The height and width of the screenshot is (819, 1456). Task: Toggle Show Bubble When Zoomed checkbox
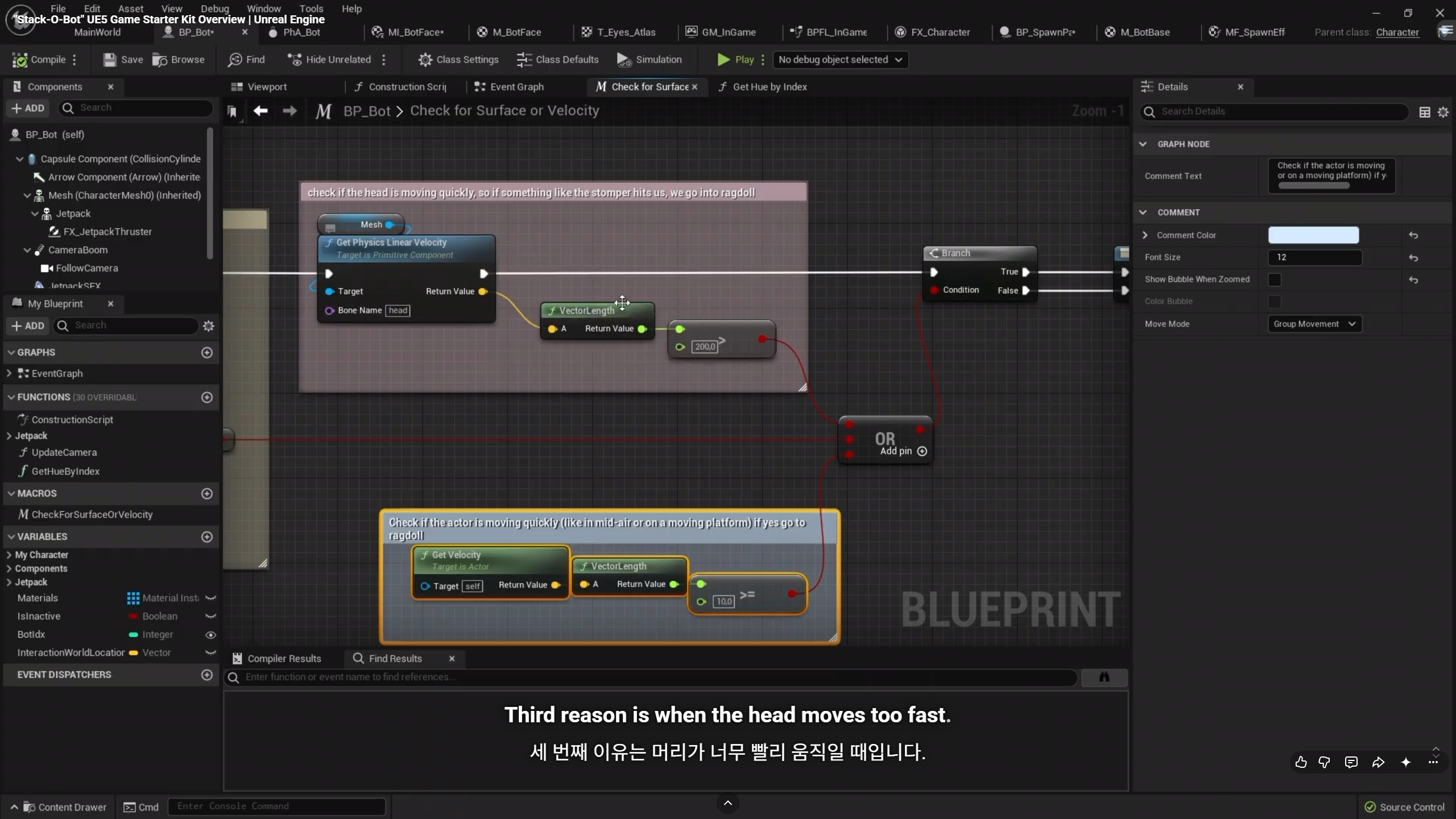[x=1275, y=279]
